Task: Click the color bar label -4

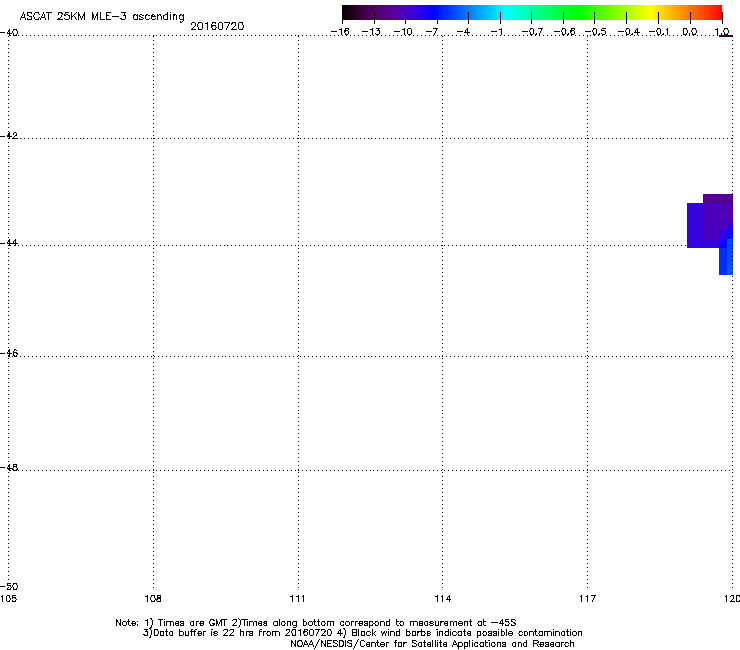Action: coord(463,32)
